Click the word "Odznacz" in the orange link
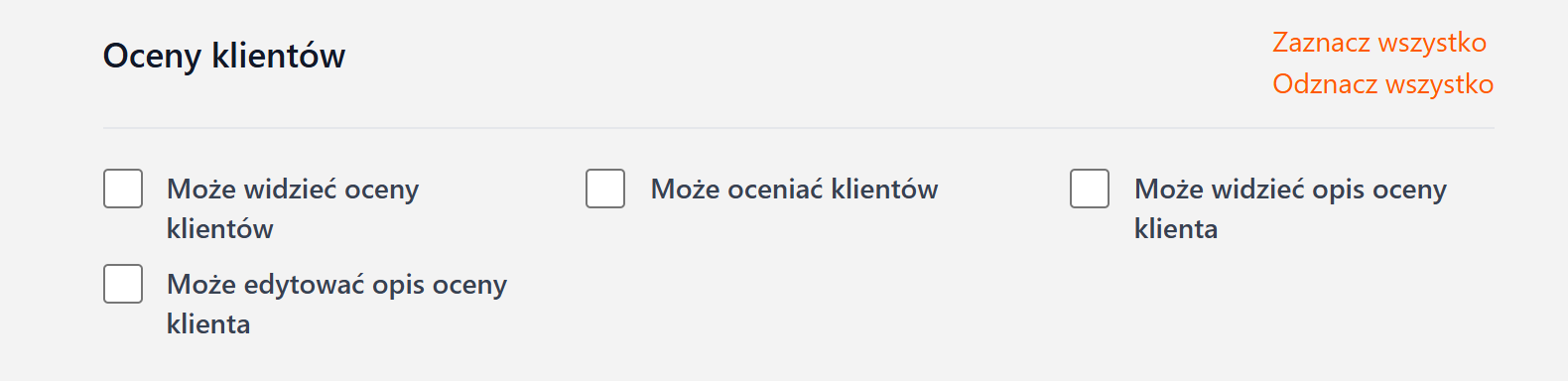1568x381 pixels. point(1325,84)
